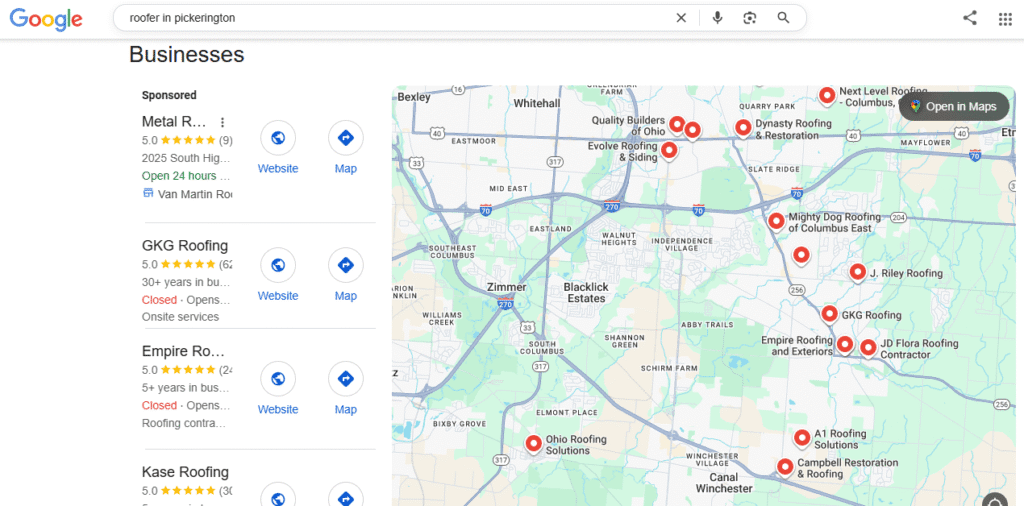Screen dimensions: 1024x506
Task: Click into the search query input field
Action: coord(400,18)
